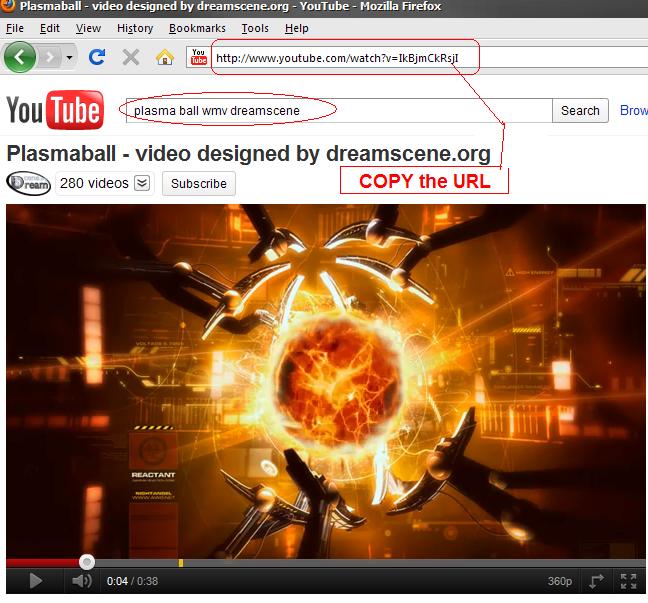
Task: Open the Tools menu
Action: pyautogui.click(x=255, y=28)
